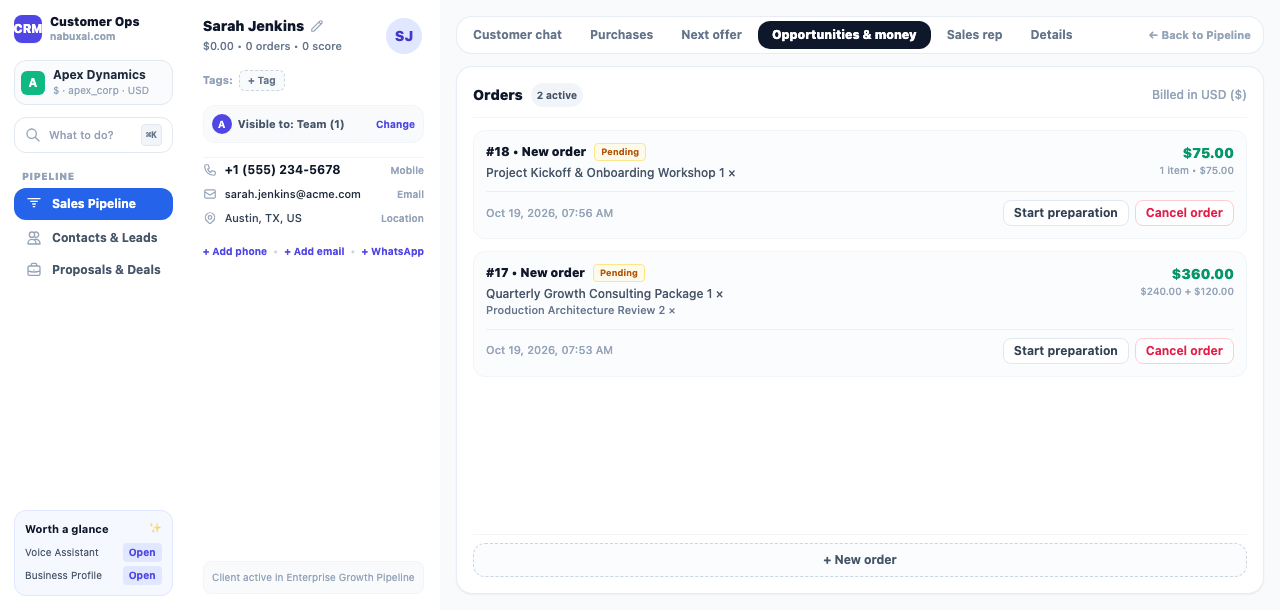
Task: Click the Billed in USD ($) label
Action: (1199, 95)
